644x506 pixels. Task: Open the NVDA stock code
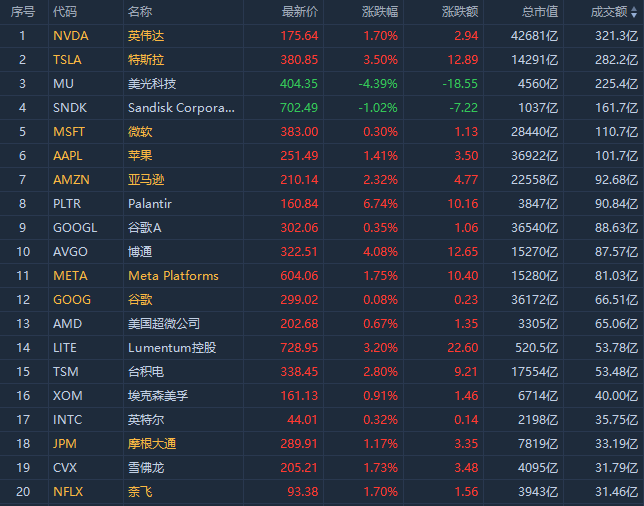click(x=70, y=35)
